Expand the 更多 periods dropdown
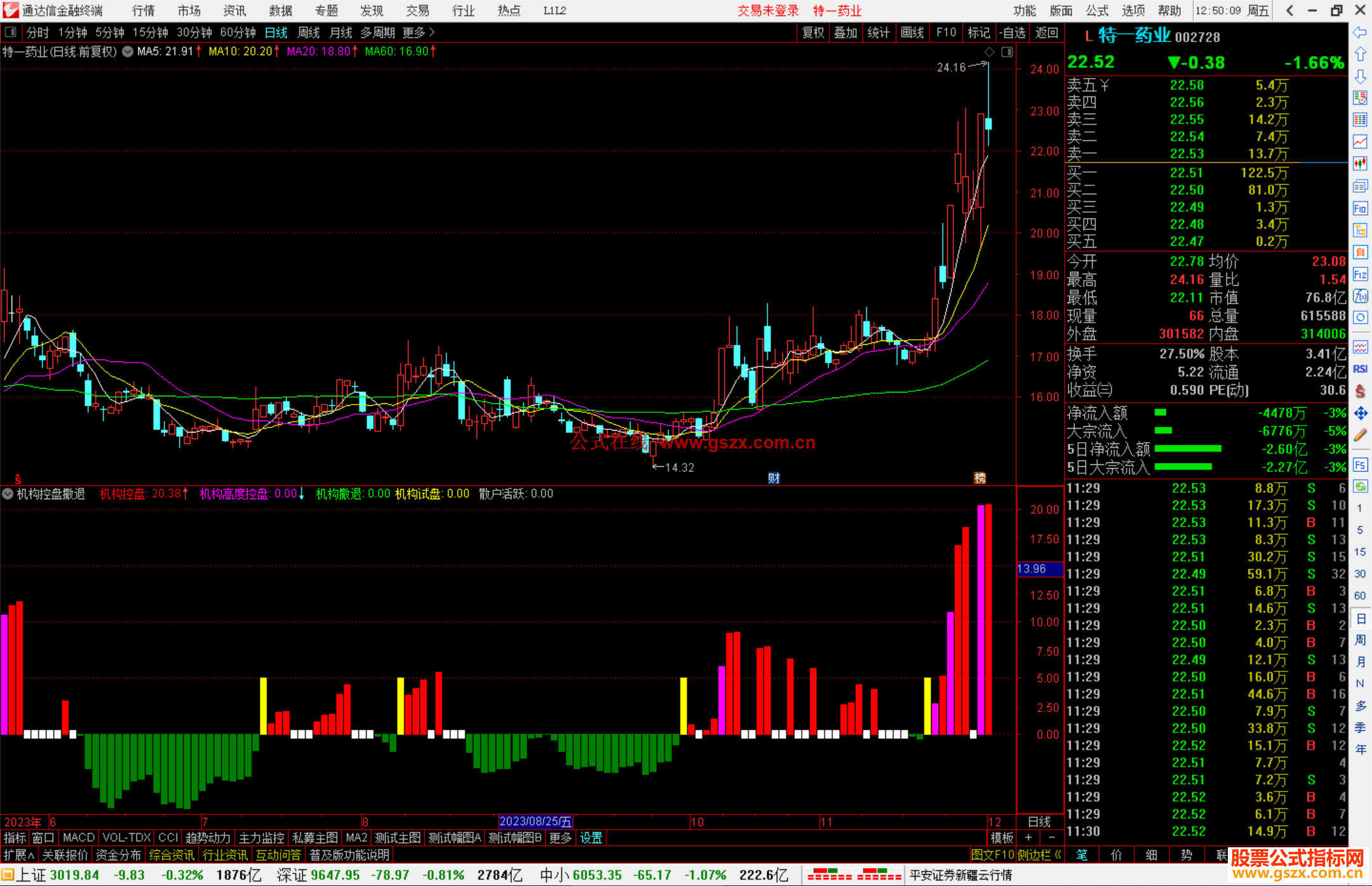This screenshot has height=886, width=1372. point(419,32)
